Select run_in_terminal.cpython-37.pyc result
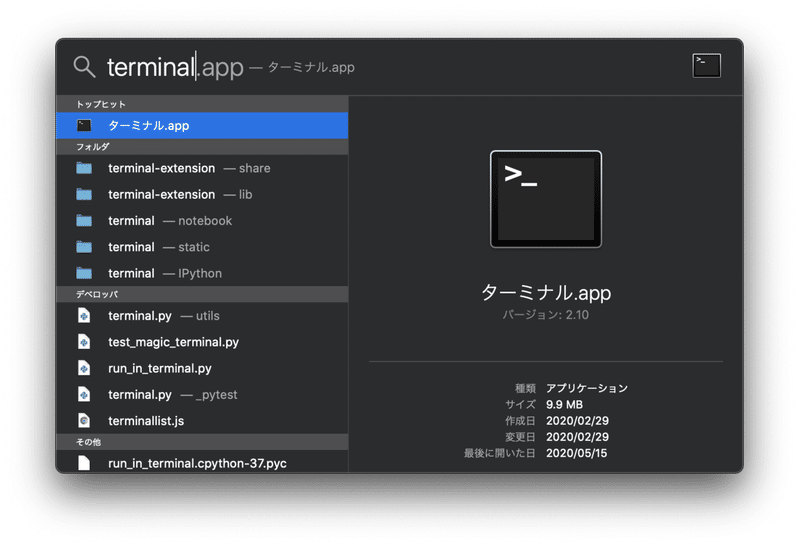The height and width of the screenshot is (548, 800). pyautogui.click(x=202, y=462)
